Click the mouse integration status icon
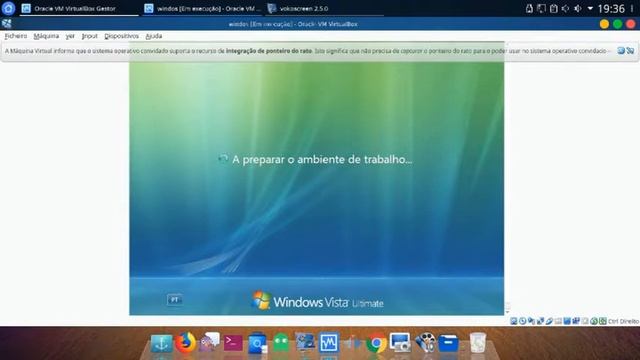This screenshot has width=640, height=360. click(593, 321)
